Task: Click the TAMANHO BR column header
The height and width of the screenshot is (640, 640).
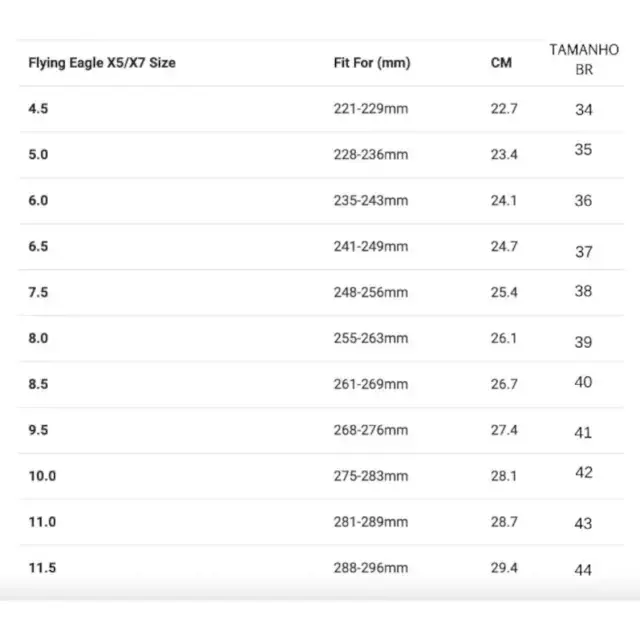Action: (x=584, y=60)
